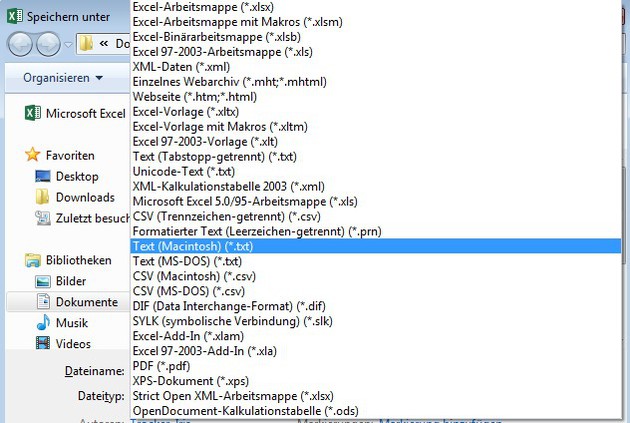Choose Formatierter Text (Leerzeichen-getrennt) (*.prn)
Screen dimensions: 630x423
376,231
